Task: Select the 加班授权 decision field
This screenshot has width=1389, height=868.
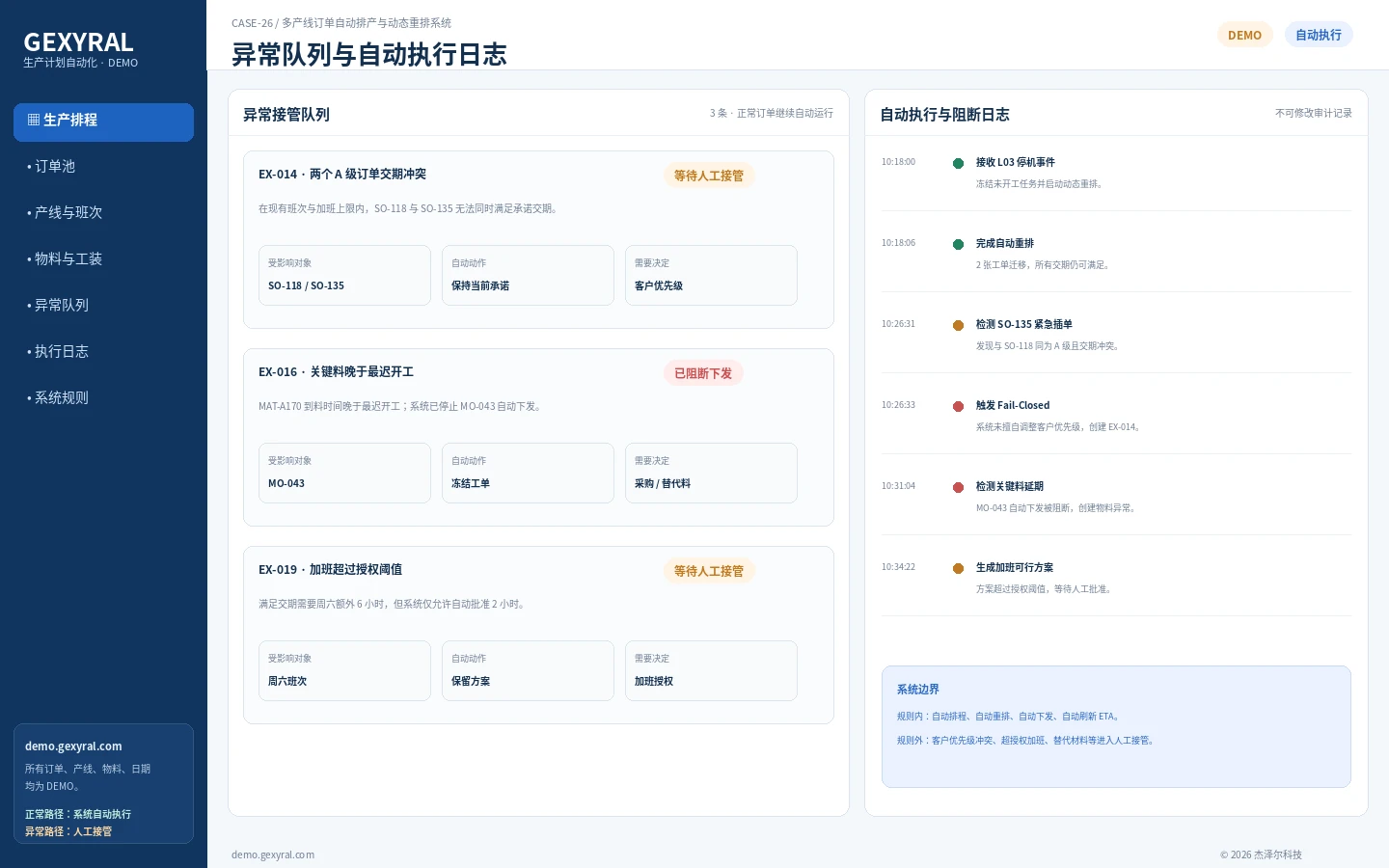Action: [x=711, y=670]
